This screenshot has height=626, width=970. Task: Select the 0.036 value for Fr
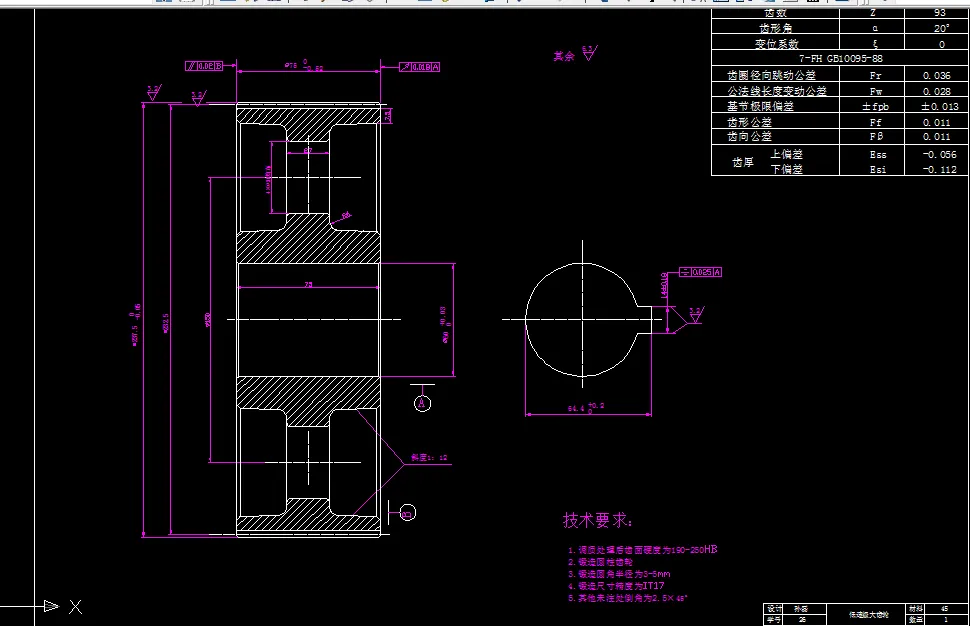pos(937,75)
